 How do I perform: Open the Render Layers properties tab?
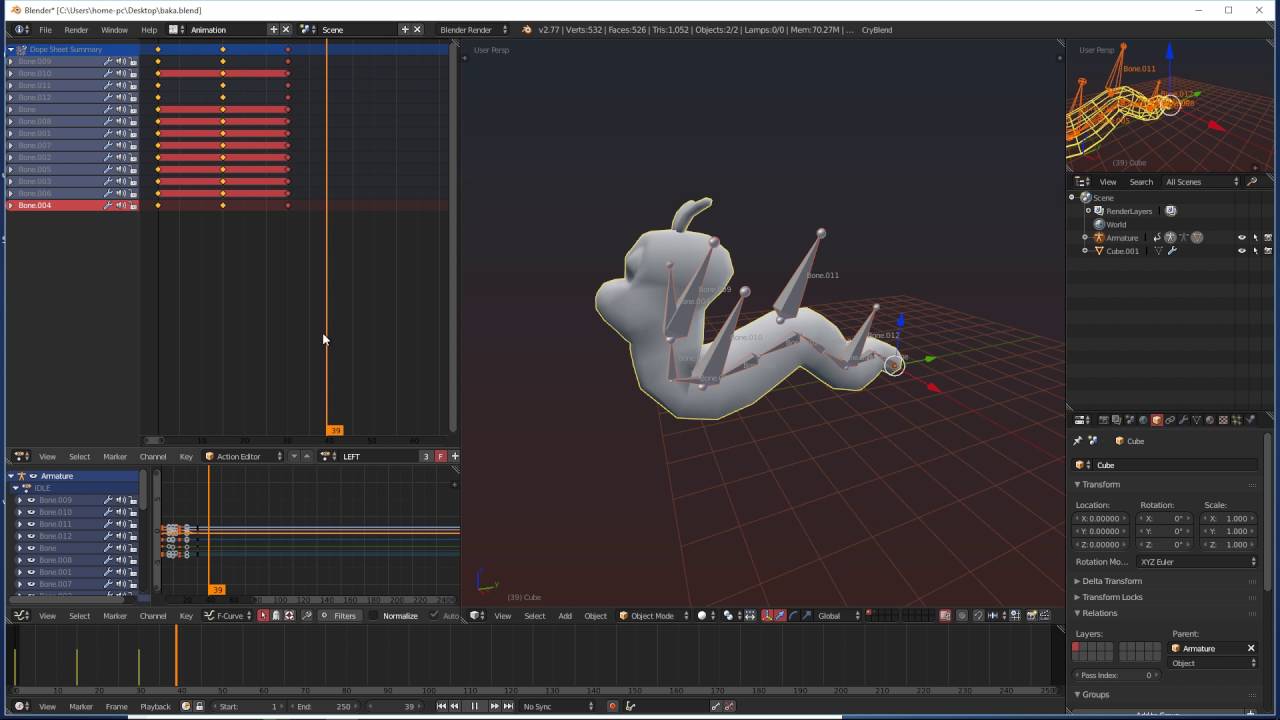(1117, 420)
